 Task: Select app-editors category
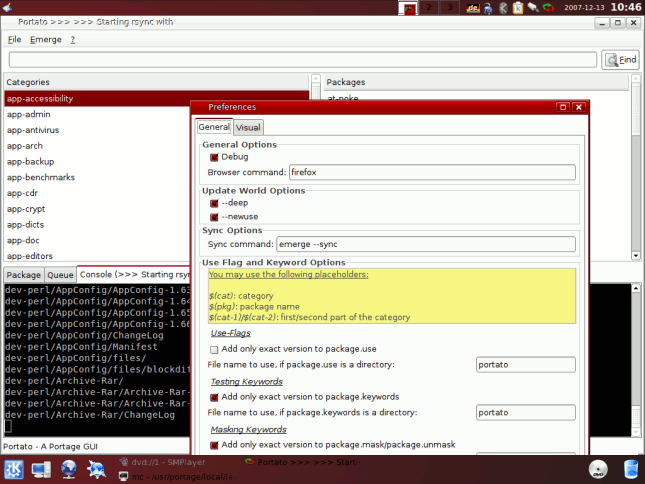[97, 256]
